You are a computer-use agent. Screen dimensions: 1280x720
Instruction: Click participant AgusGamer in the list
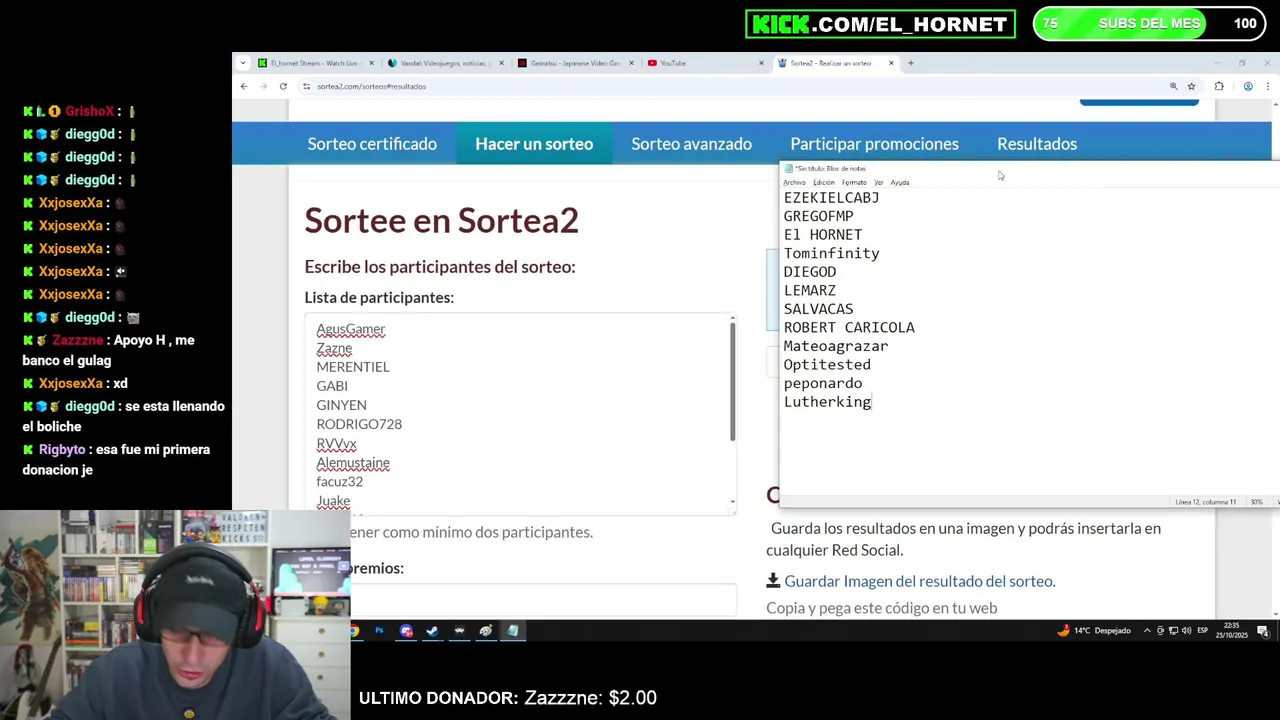coord(350,329)
